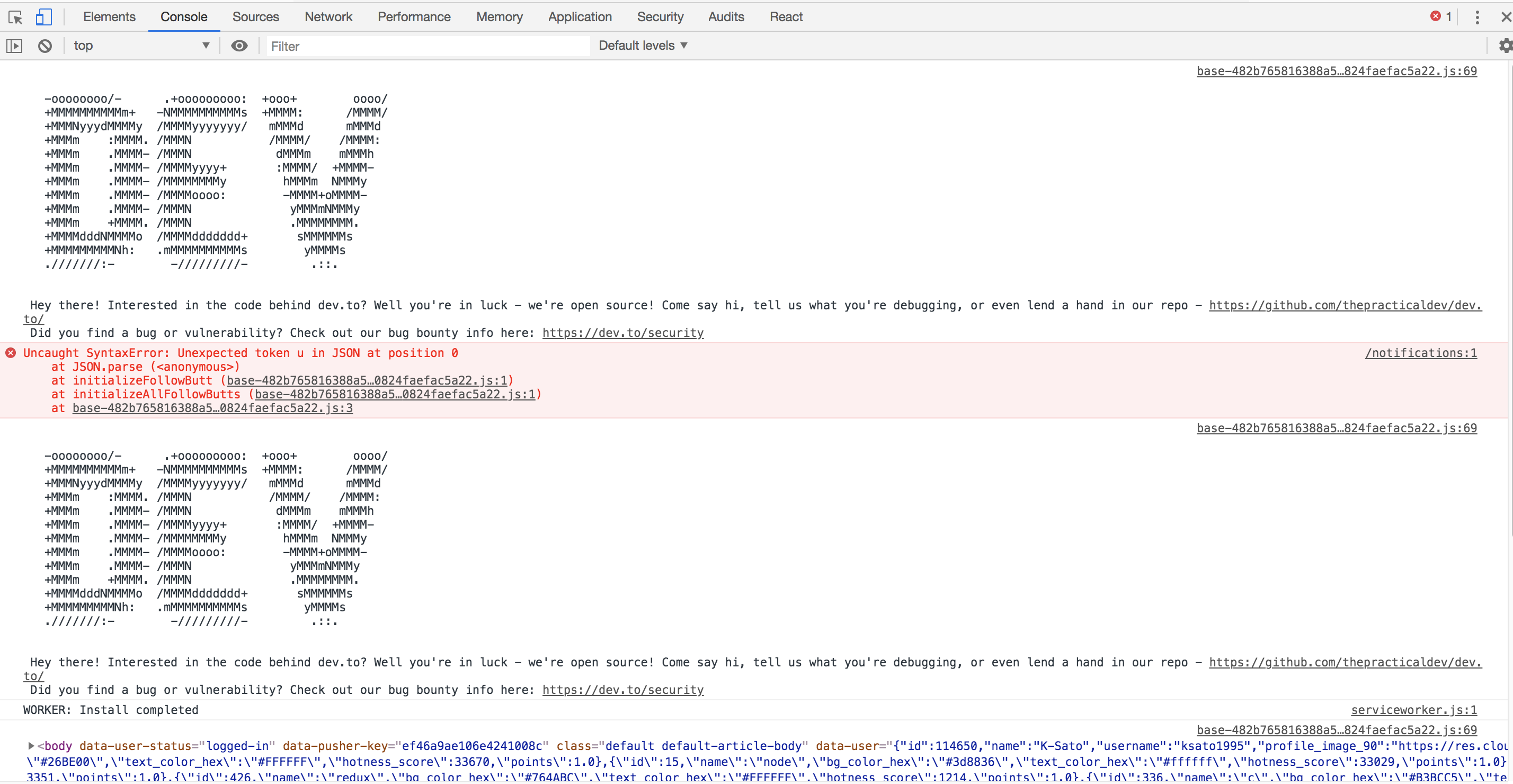Open the React tab
The height and width of the screenshot is (784, 1513).
tap(785, 17)
